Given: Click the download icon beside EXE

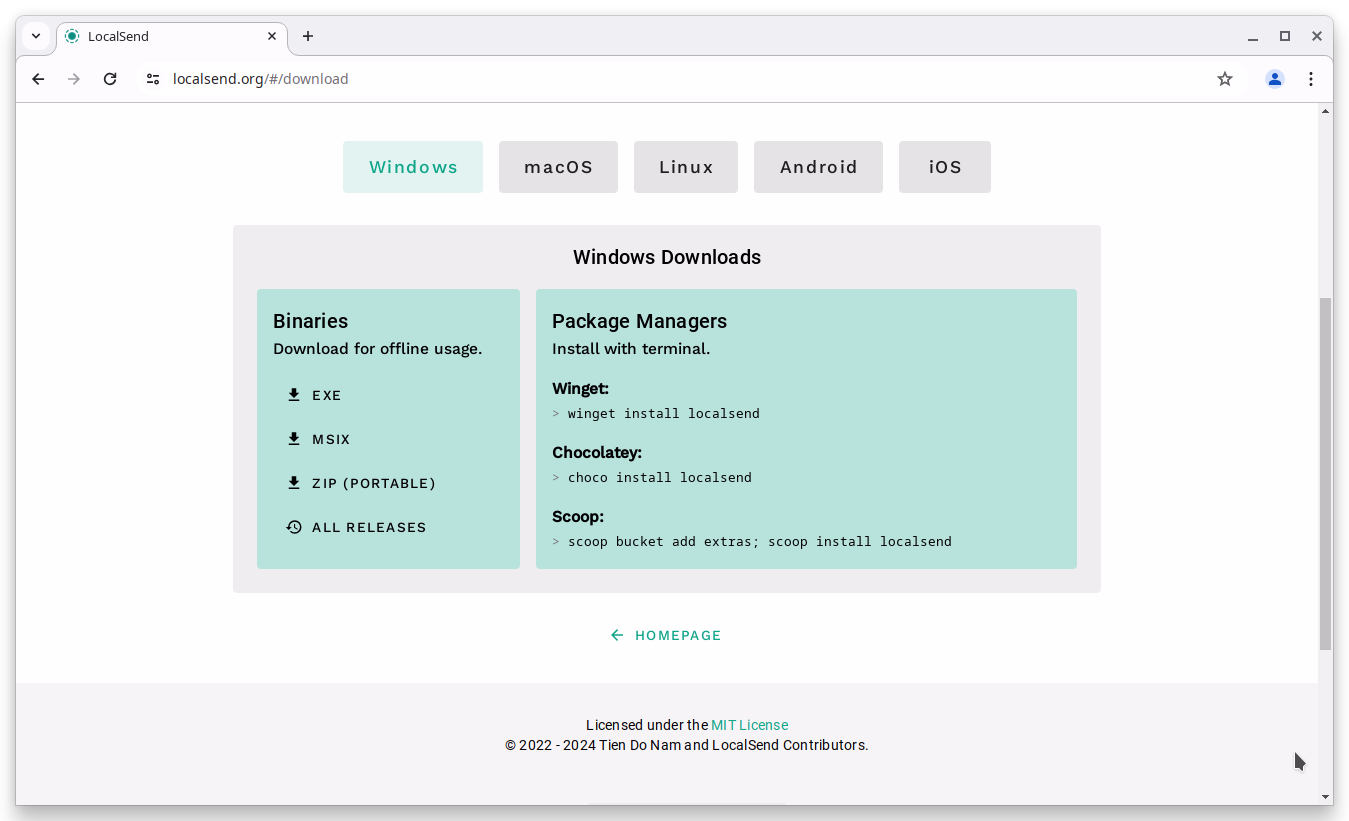Looking at the screenshot, I should pos(293,394).
